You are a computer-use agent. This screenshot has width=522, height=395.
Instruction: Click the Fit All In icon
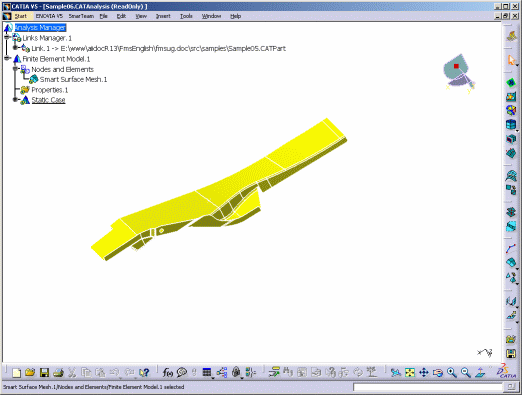coord(410,372)
